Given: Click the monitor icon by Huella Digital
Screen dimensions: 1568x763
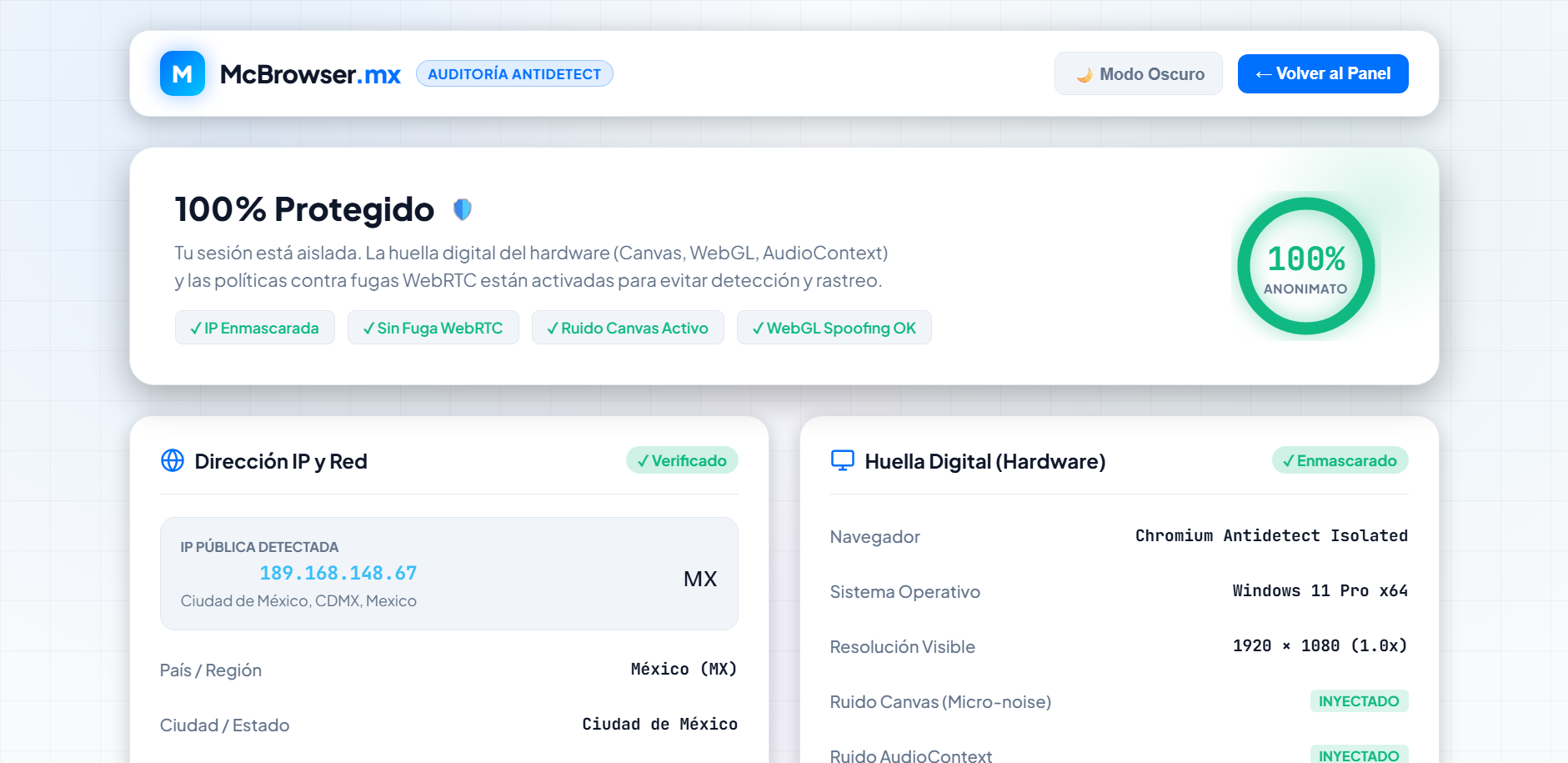Looking at the screenshot, I should point(843,460).
